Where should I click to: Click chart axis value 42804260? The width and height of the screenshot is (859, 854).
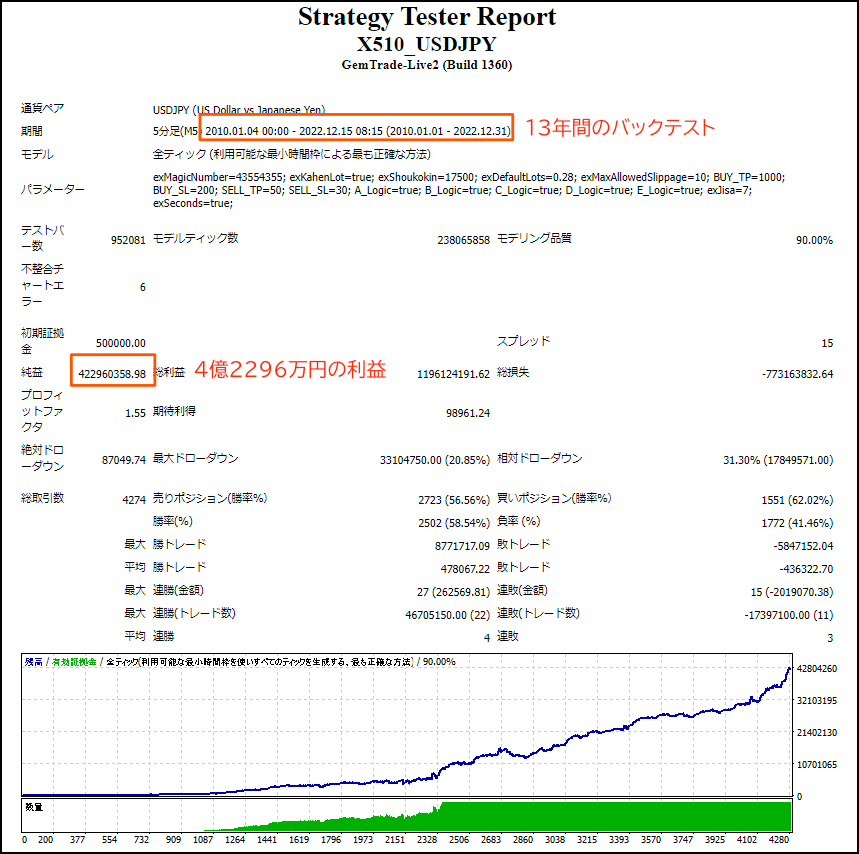click(x=817, y=669)
